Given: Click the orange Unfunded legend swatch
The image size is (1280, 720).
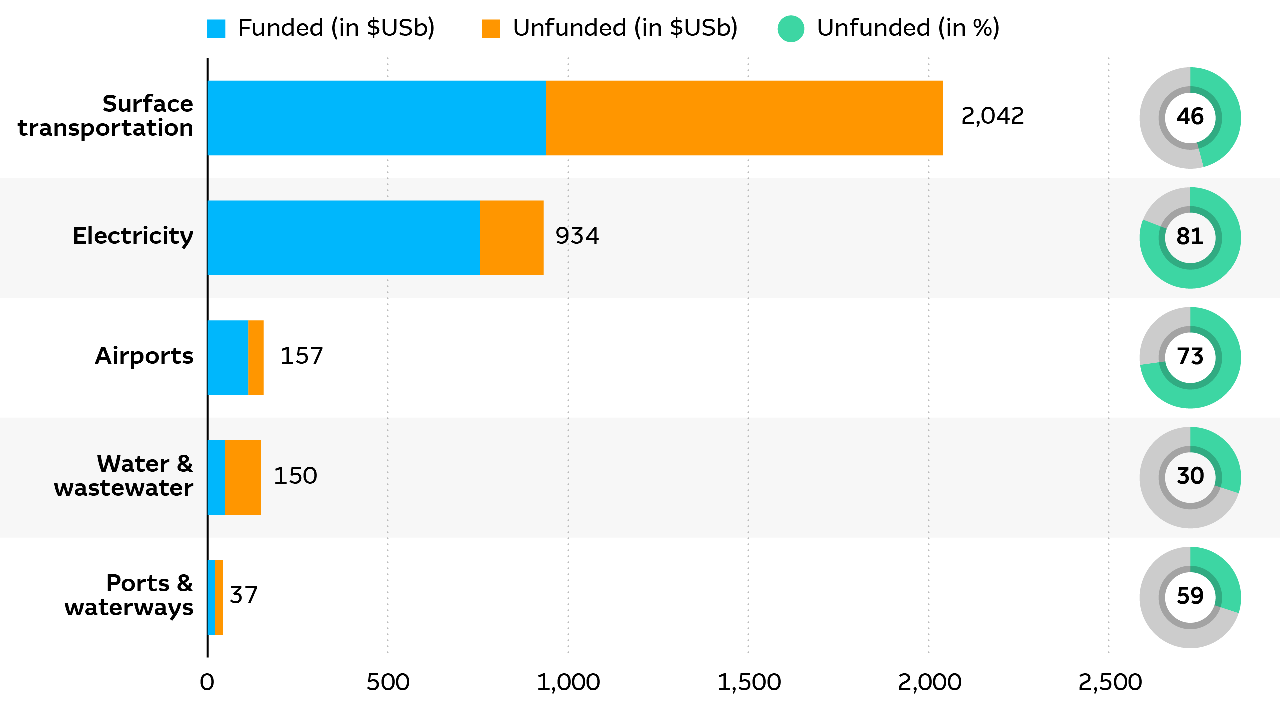Looking at the screenshot, I should coord(490,29).
